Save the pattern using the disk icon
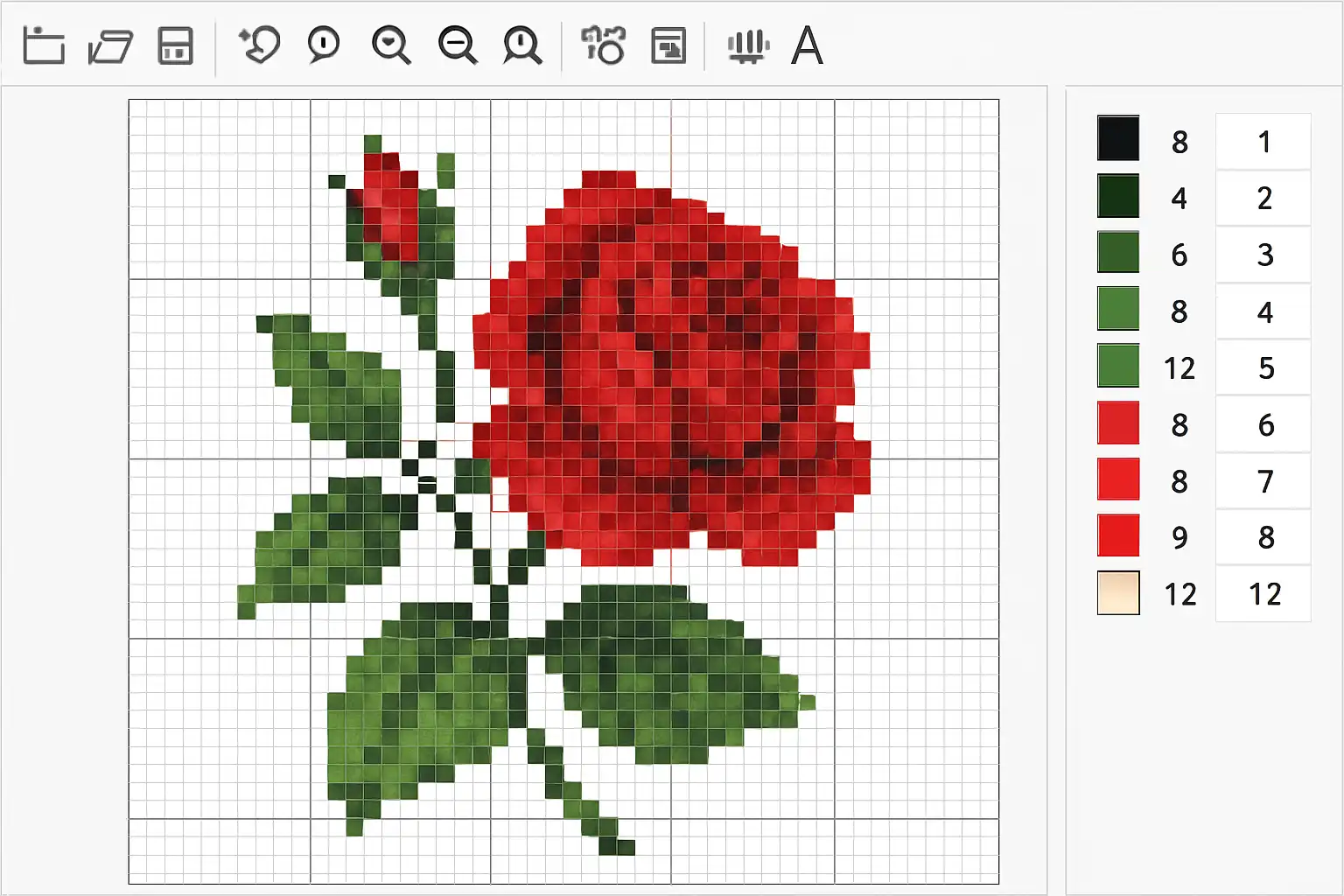 click(x=175, y=45)
